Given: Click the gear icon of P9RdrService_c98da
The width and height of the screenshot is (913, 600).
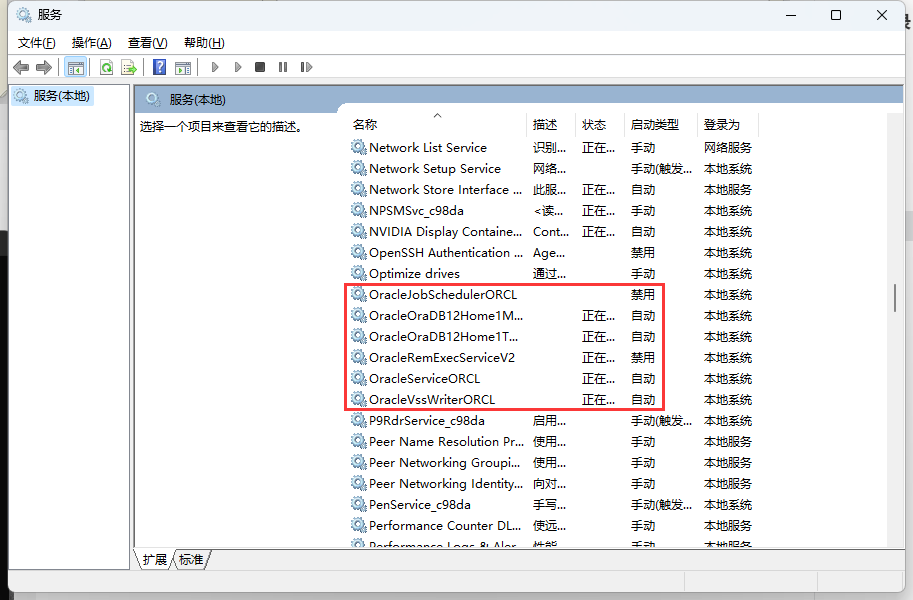Looking at the screenshot, I should pyautogui.click(x=359, y=420).
